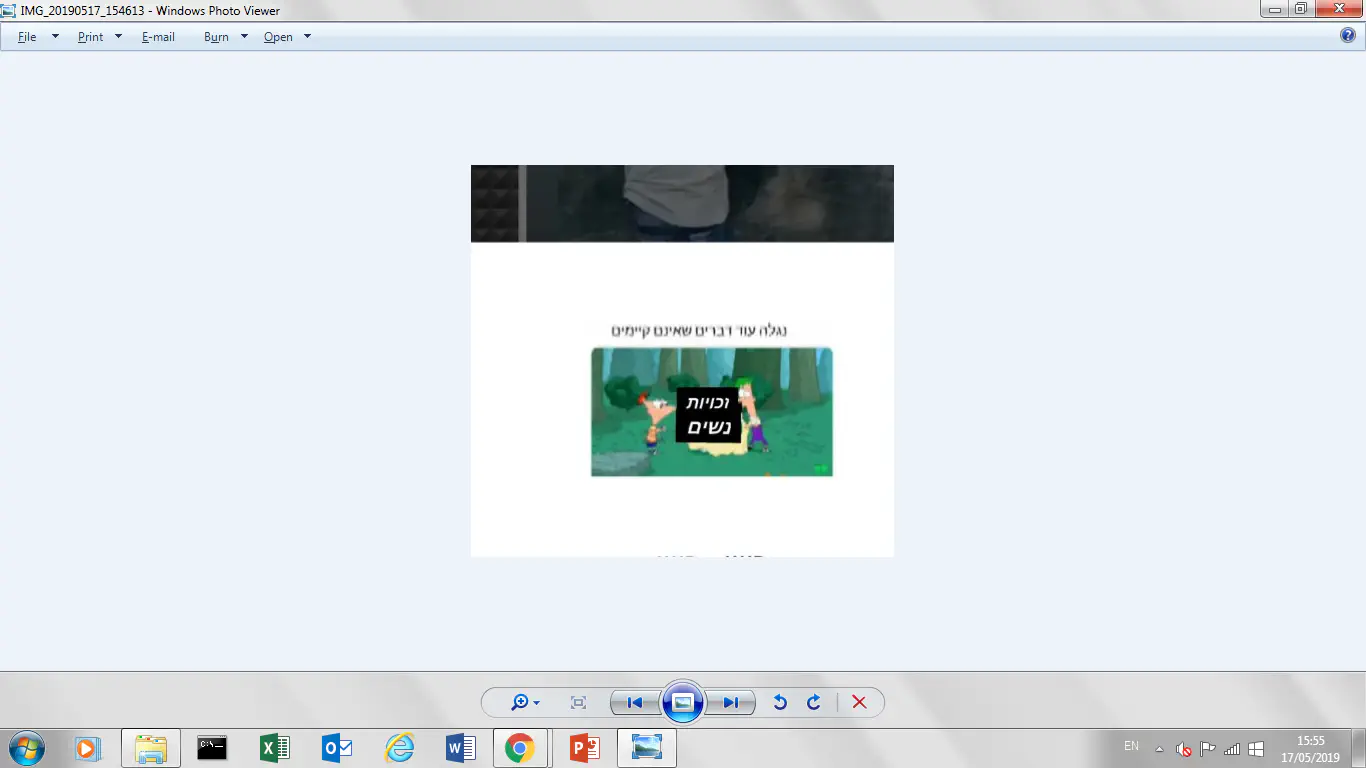
Task: Go to the previous photo
Action: pyautogui.click(x=634, y=703)
